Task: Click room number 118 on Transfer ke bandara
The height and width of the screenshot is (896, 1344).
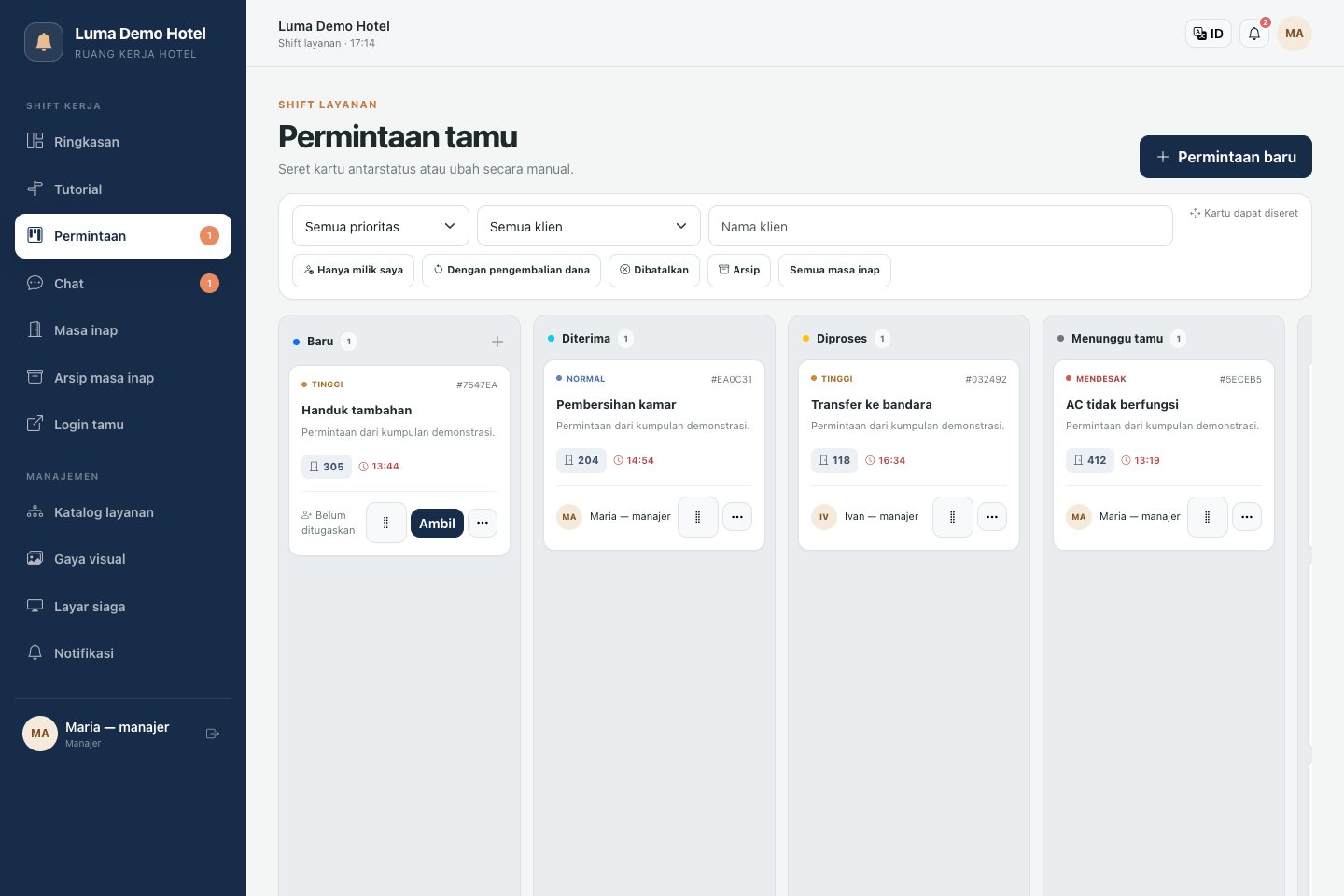Action: [x=834, y=460]
